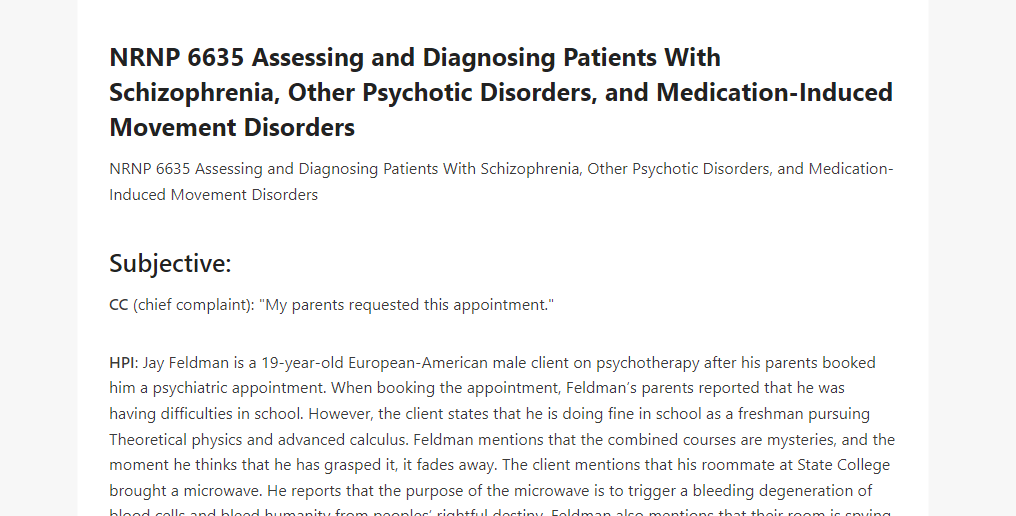The image size is (1016, 516).
Task: Click Medication-Induced in the bold heading
Action: point(774,92)
